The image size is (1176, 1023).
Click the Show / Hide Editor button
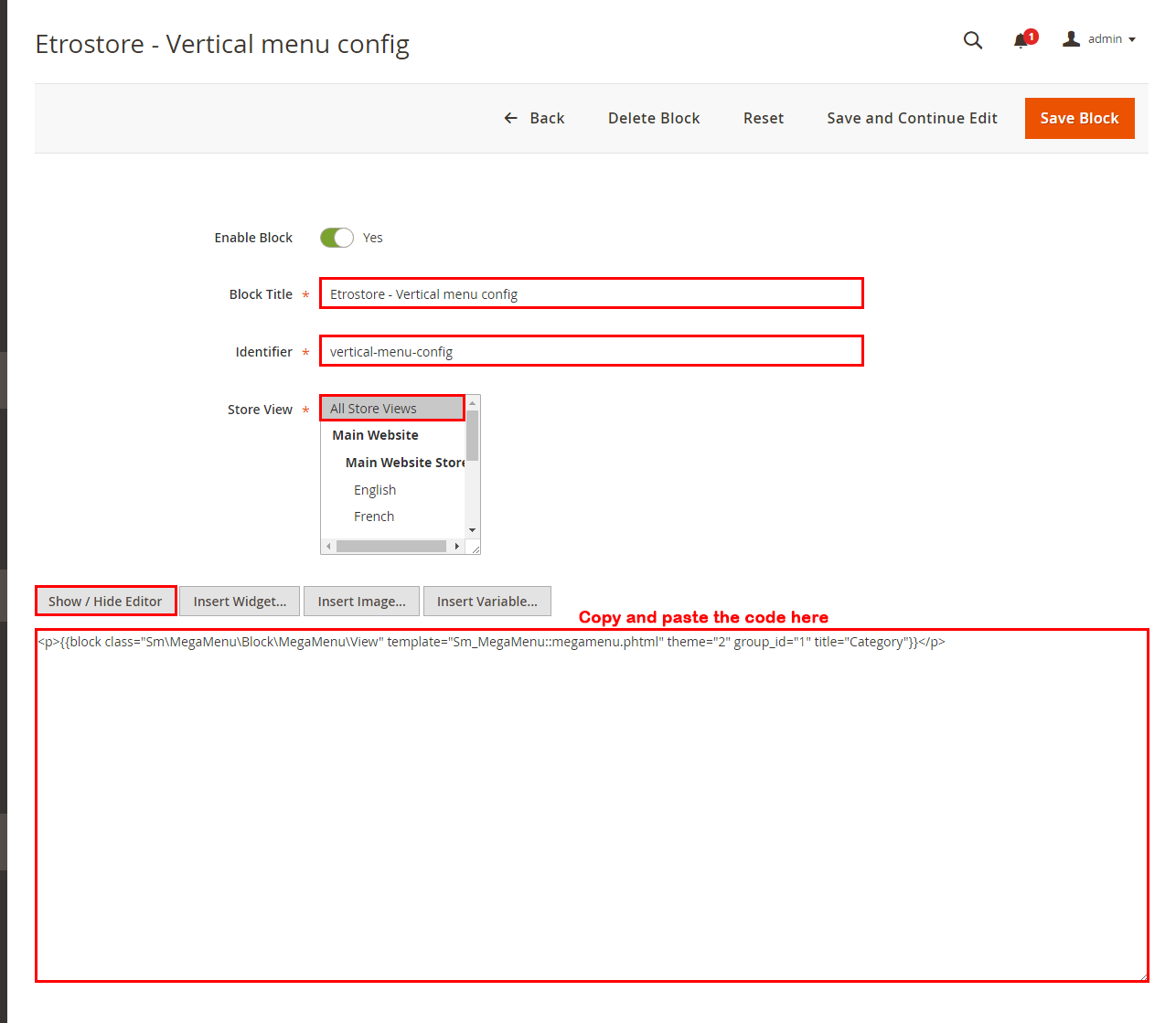point(105,601)
